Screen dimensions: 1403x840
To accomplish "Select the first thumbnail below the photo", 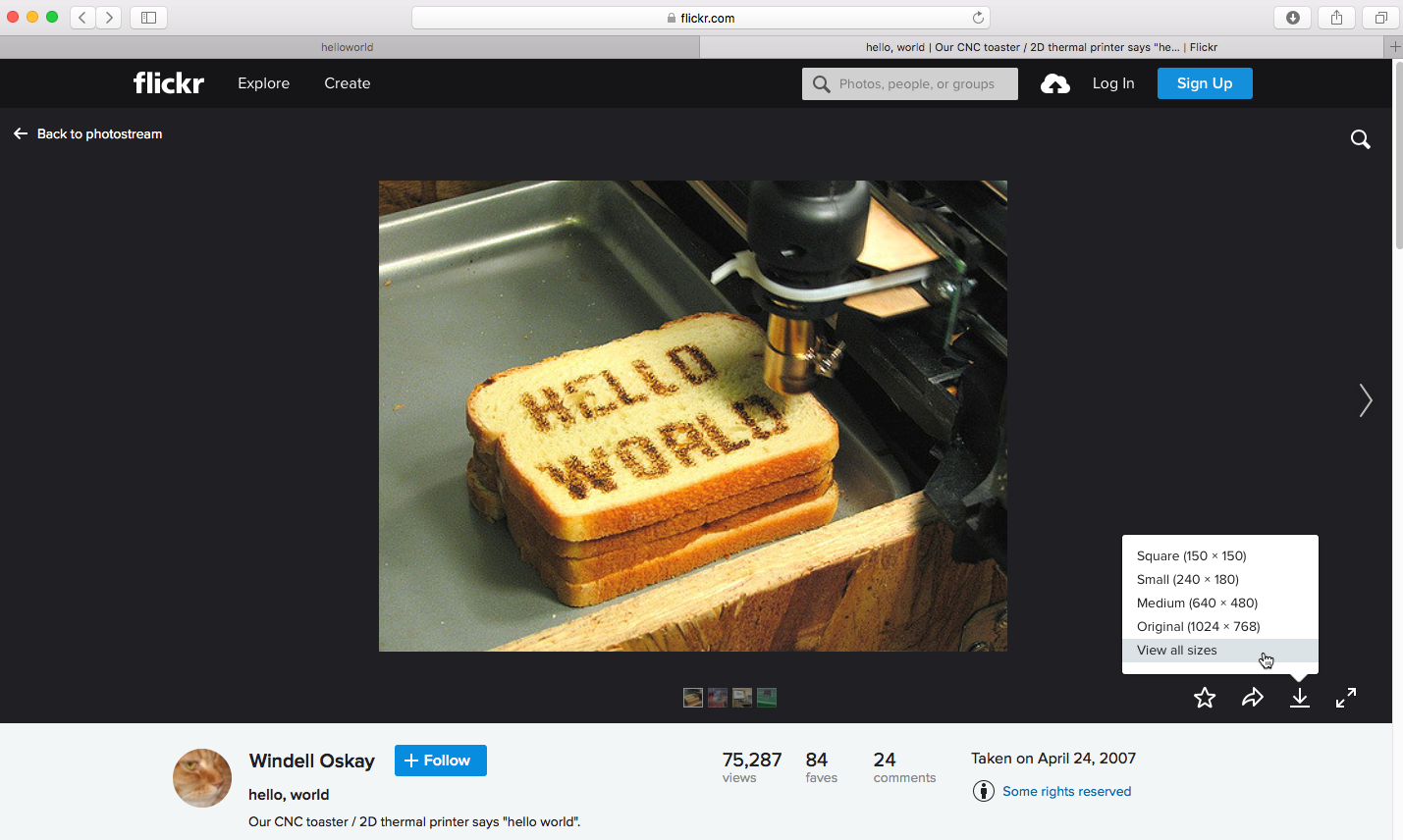I will (x=693, y=698).
